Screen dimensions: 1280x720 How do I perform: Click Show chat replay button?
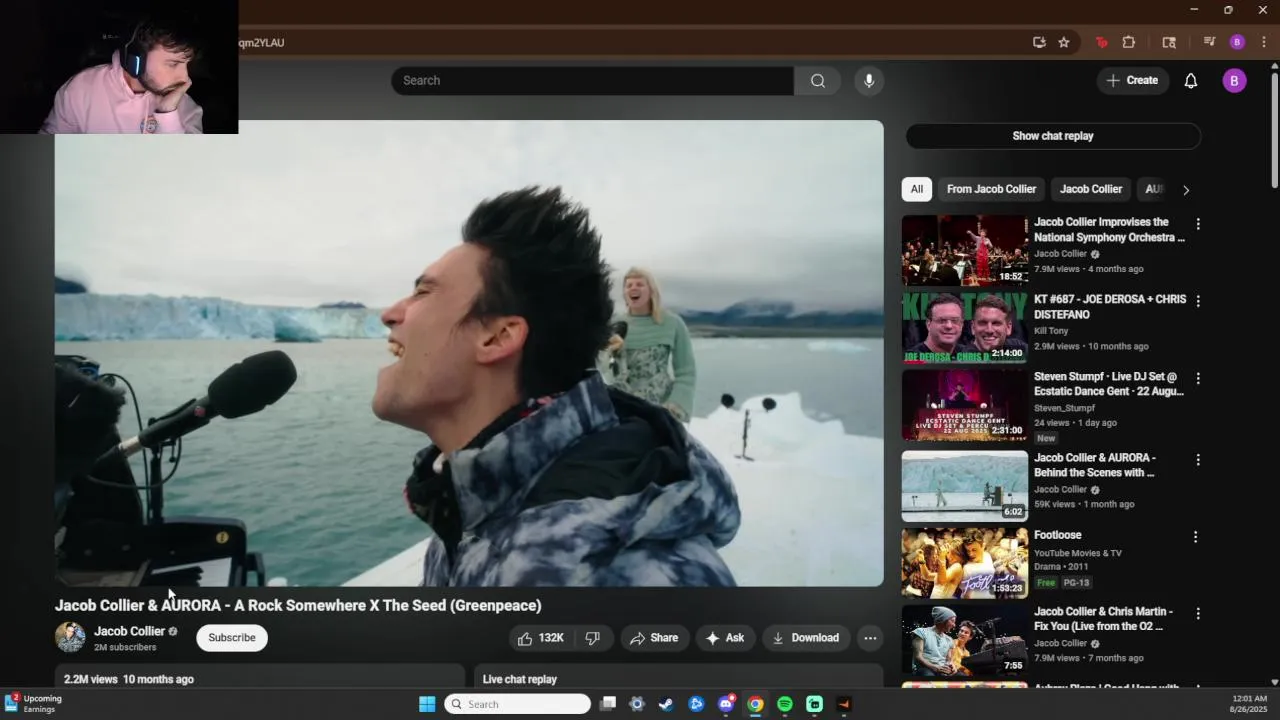tap(1053, 136)
